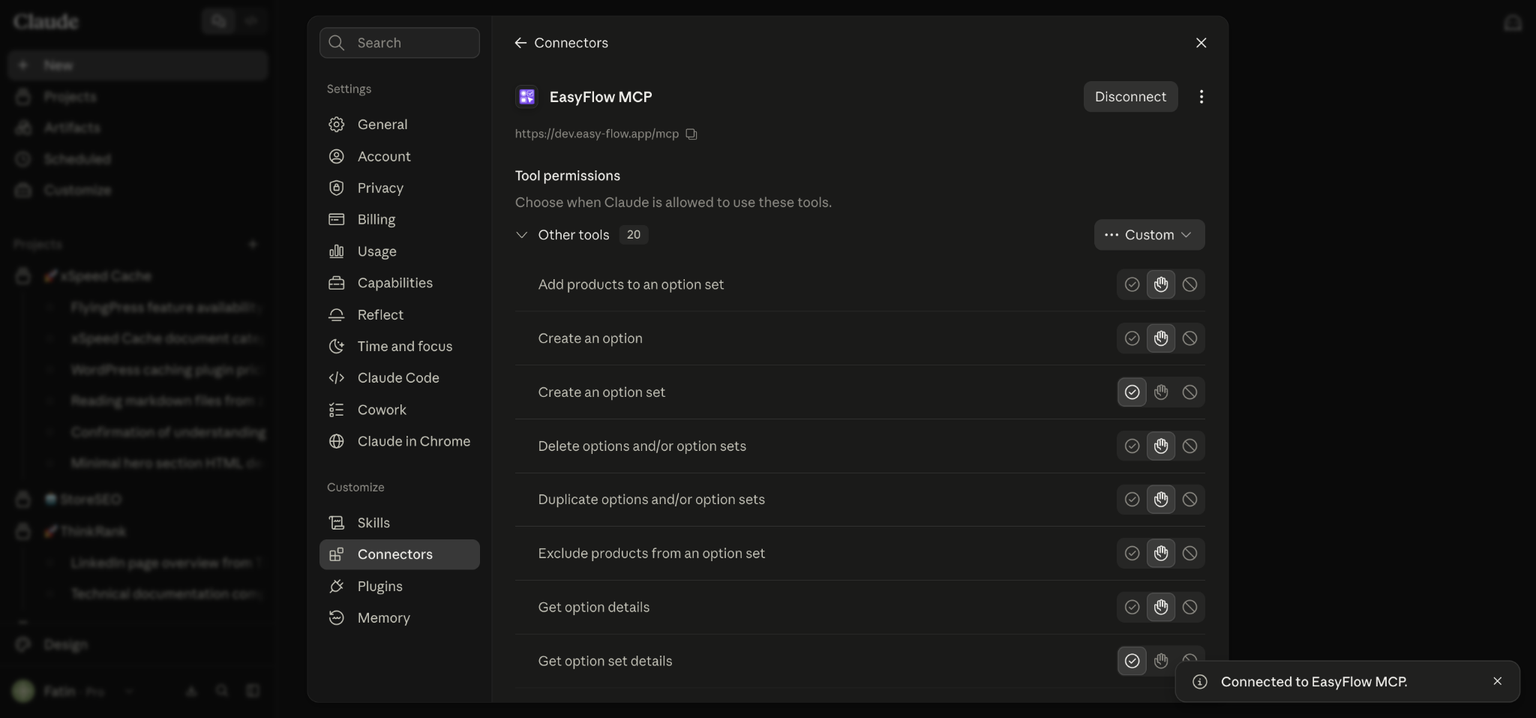
Task: Needs-approval hand icon for 'Create an option'
Action: click(1161, 339)
